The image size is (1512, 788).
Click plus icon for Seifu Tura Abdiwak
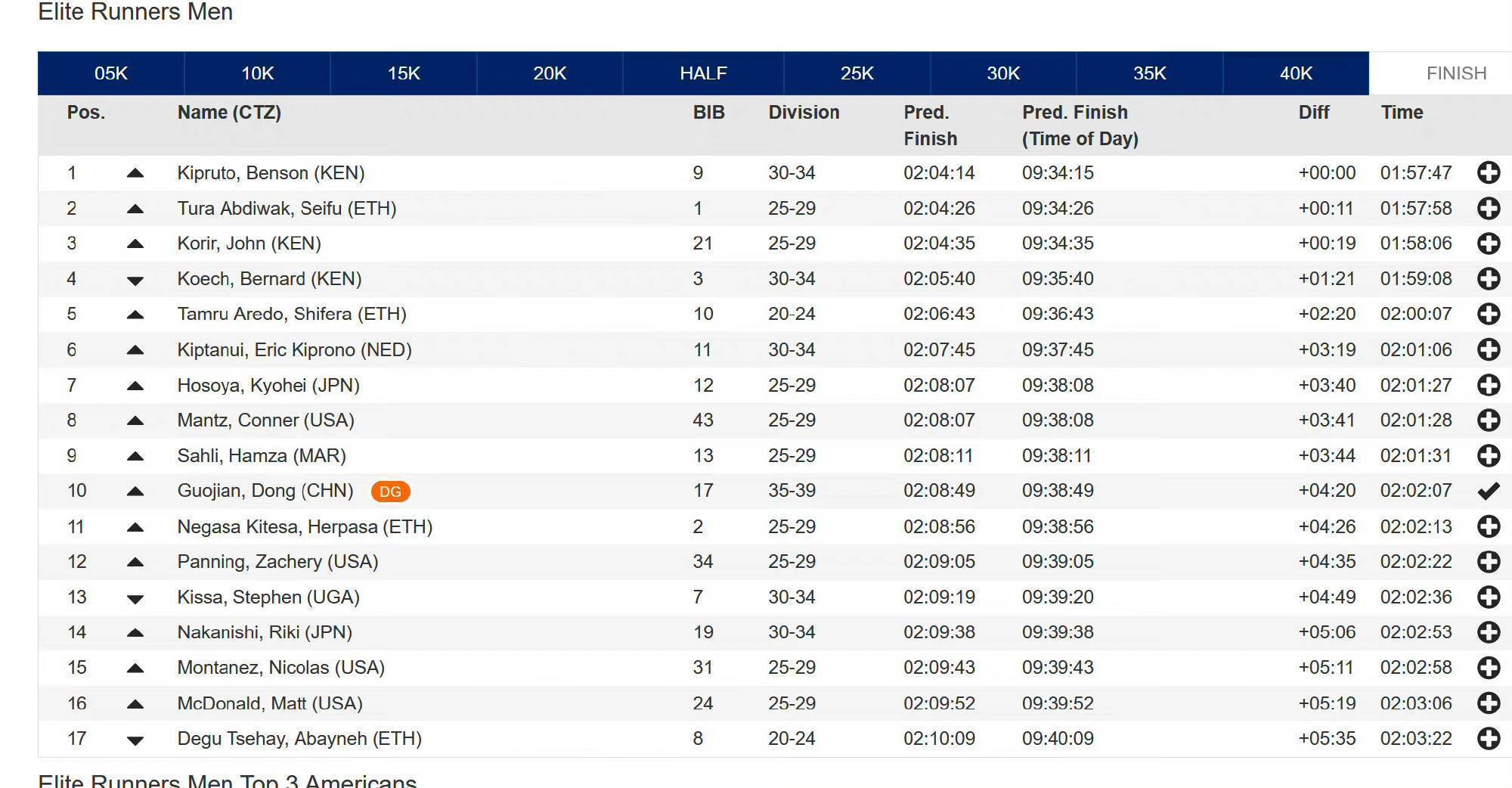coord(1488,209)
